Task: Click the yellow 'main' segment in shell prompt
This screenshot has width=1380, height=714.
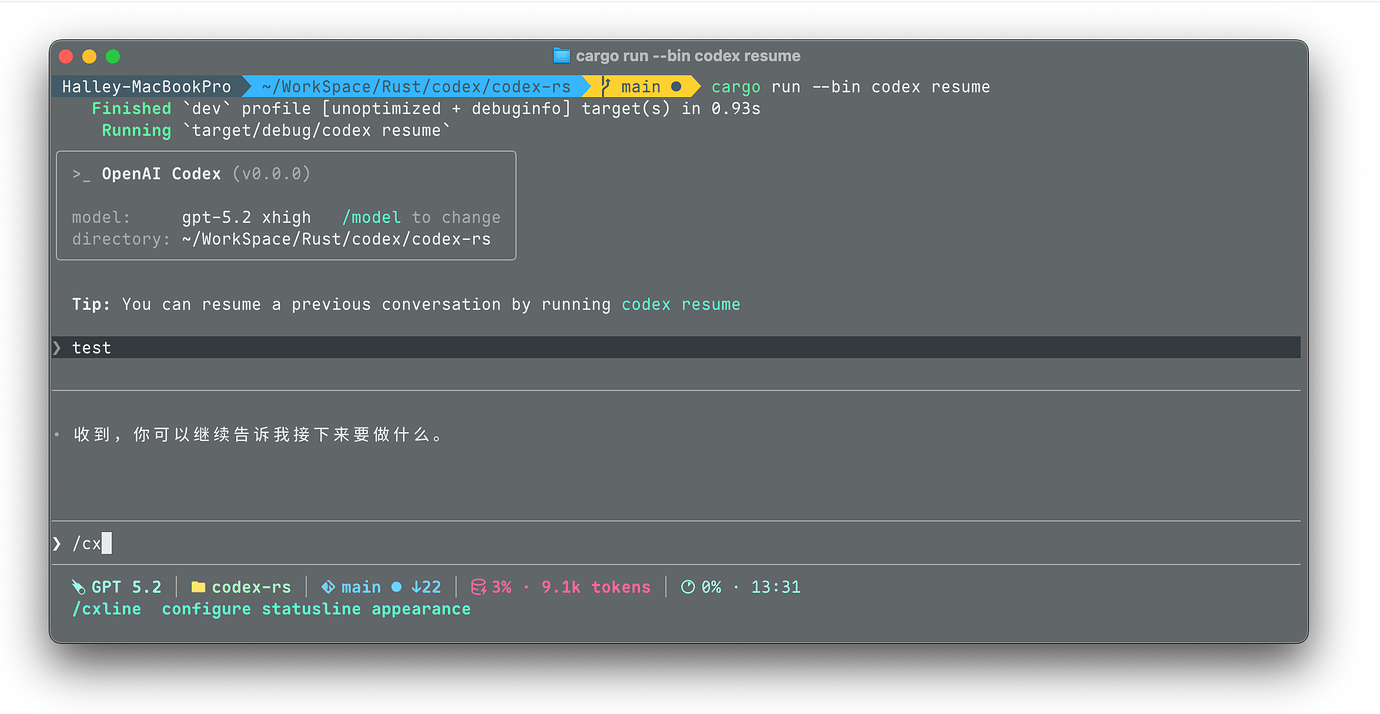Action: pyautogui.click(x=641, y=87)
